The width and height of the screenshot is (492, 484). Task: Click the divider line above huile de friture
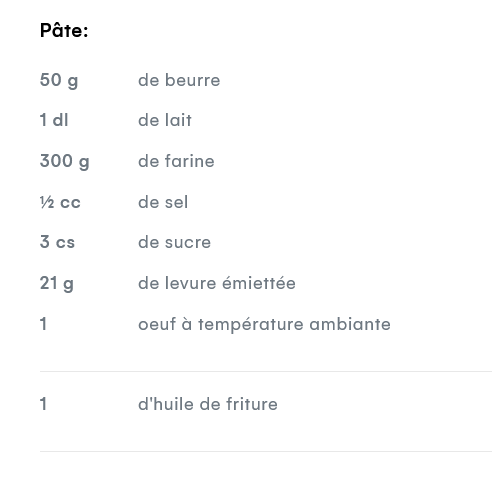pos(266,371)
